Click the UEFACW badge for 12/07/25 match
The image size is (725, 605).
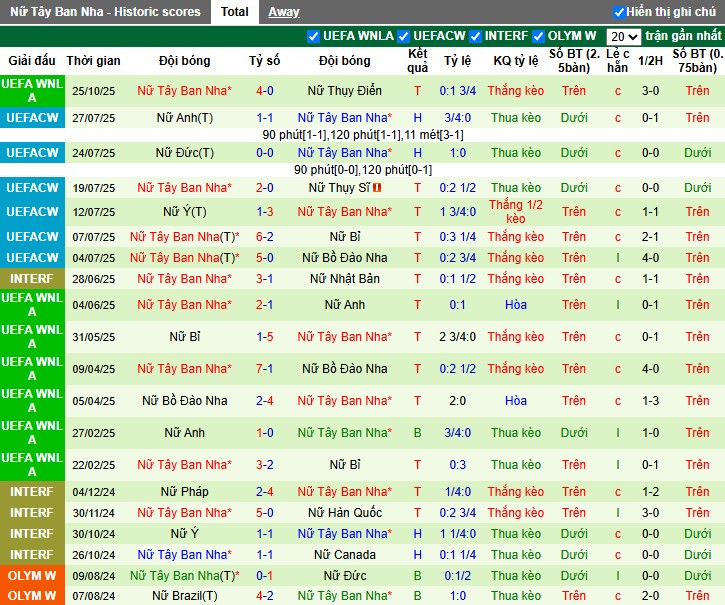pyautogui.click(x=32, y=212)
